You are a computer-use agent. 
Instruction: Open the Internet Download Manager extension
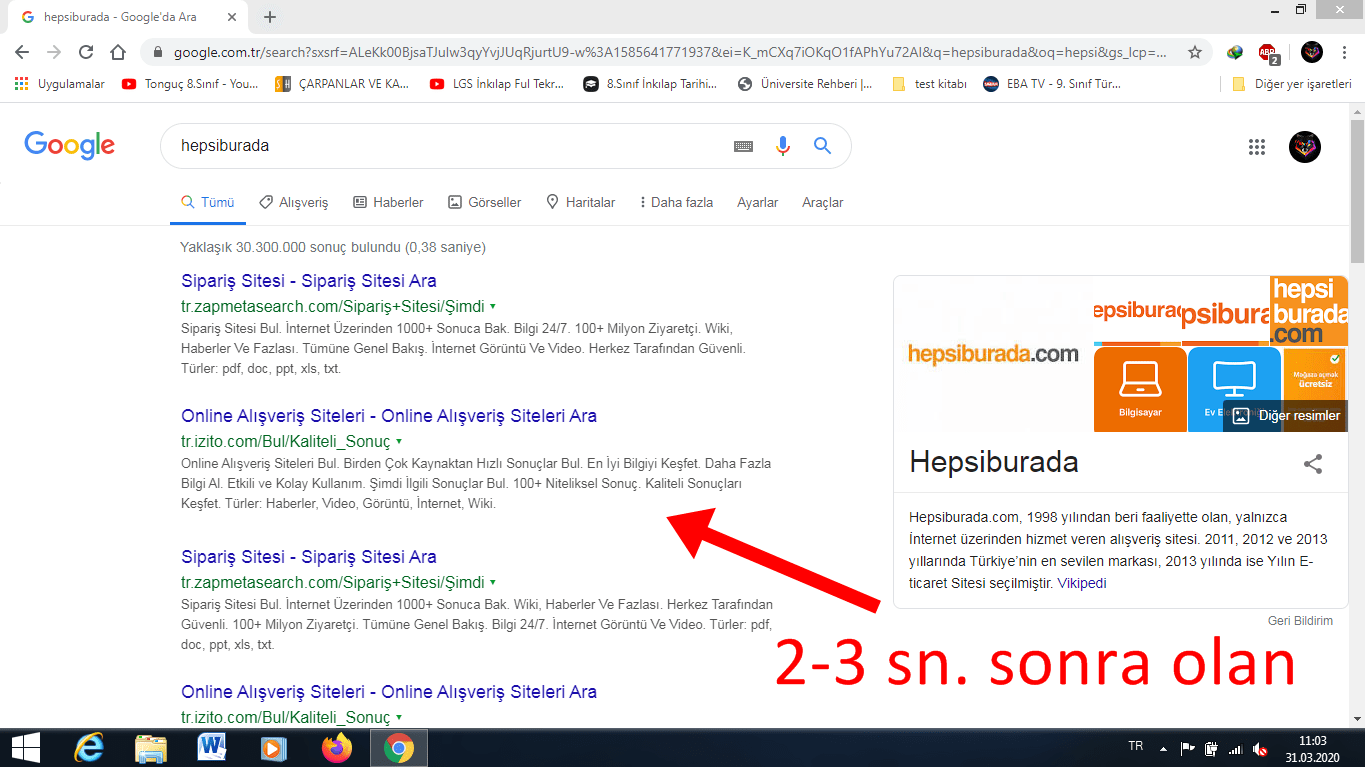(x=1236, y=52)
